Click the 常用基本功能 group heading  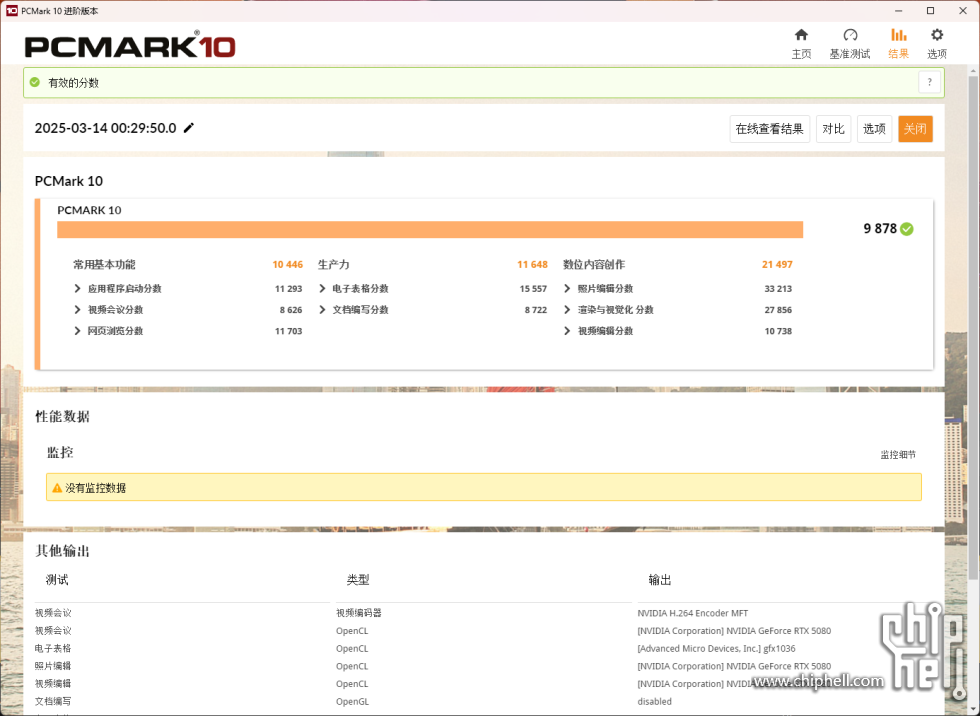tap(104, 265)
